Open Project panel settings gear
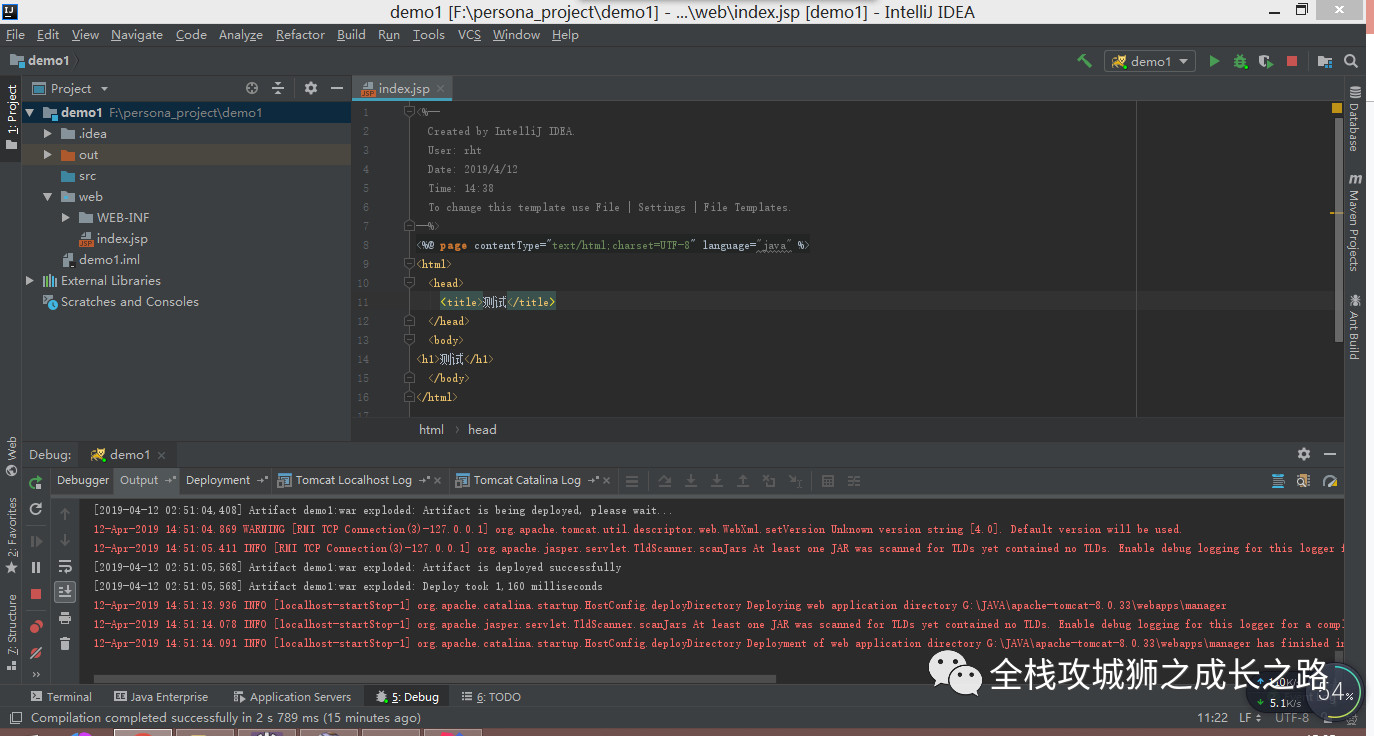Viewport: 1374px width, 736px height. 311,88
